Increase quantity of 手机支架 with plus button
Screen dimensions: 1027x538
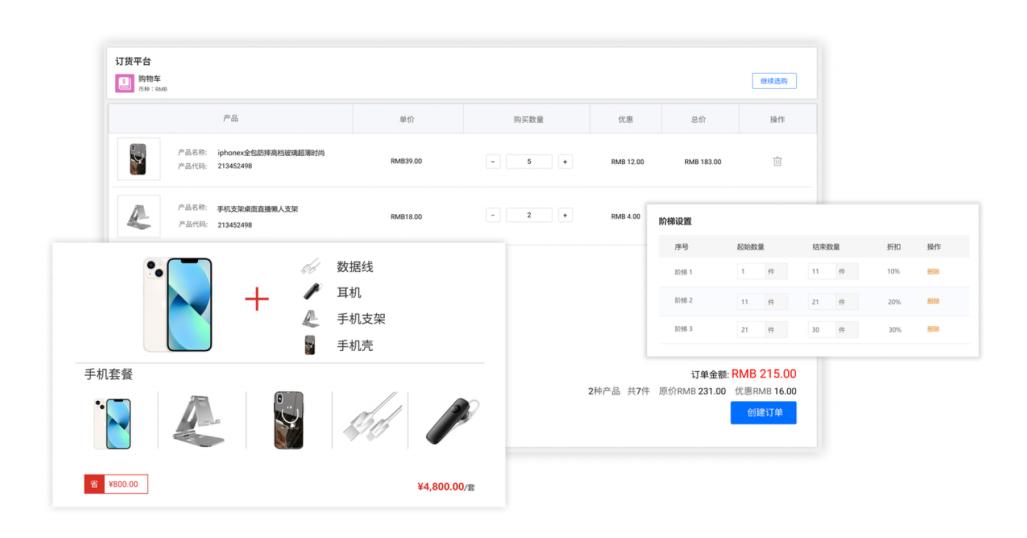click(565, 215)
